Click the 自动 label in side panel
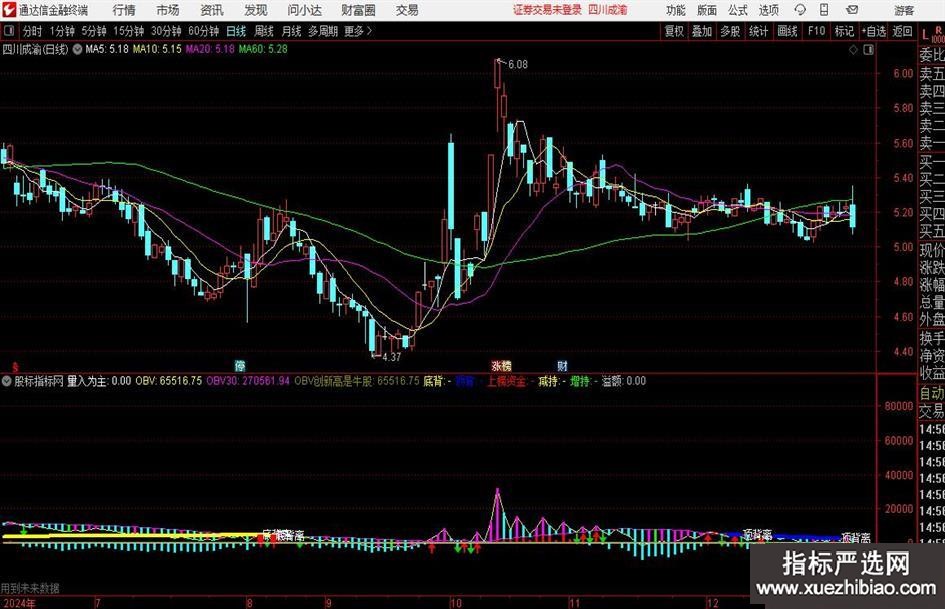The height and width of the screenshot is (609, 945). (932, 393)
